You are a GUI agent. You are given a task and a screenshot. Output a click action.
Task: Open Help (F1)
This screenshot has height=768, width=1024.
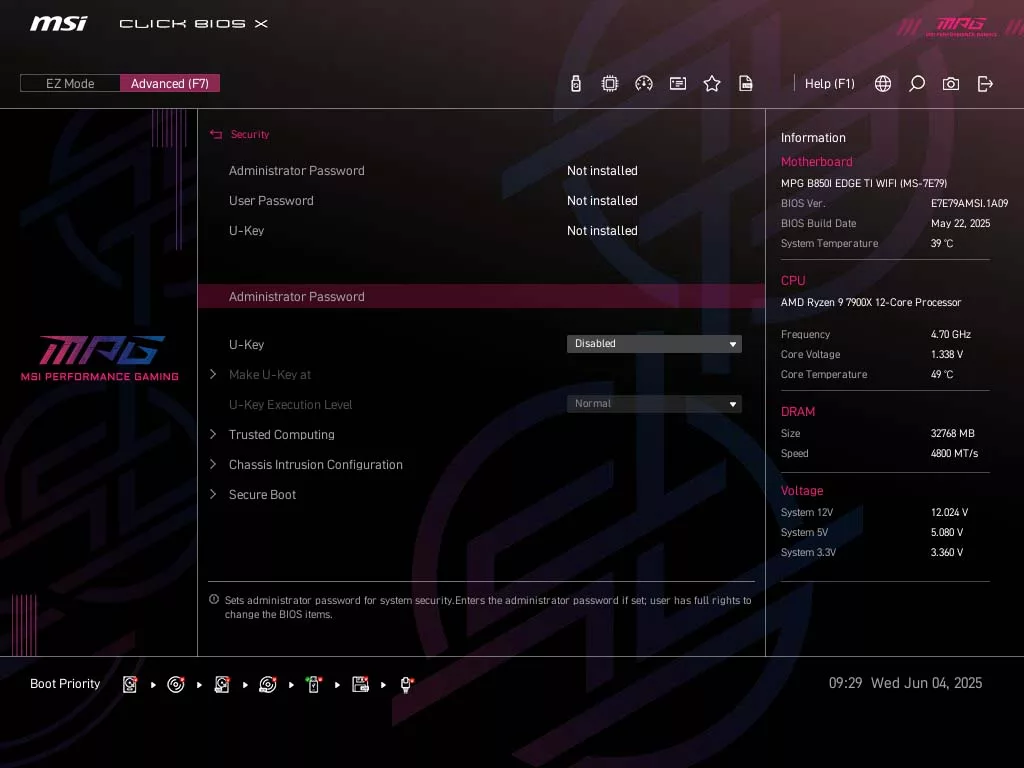[x=829, y=84]
